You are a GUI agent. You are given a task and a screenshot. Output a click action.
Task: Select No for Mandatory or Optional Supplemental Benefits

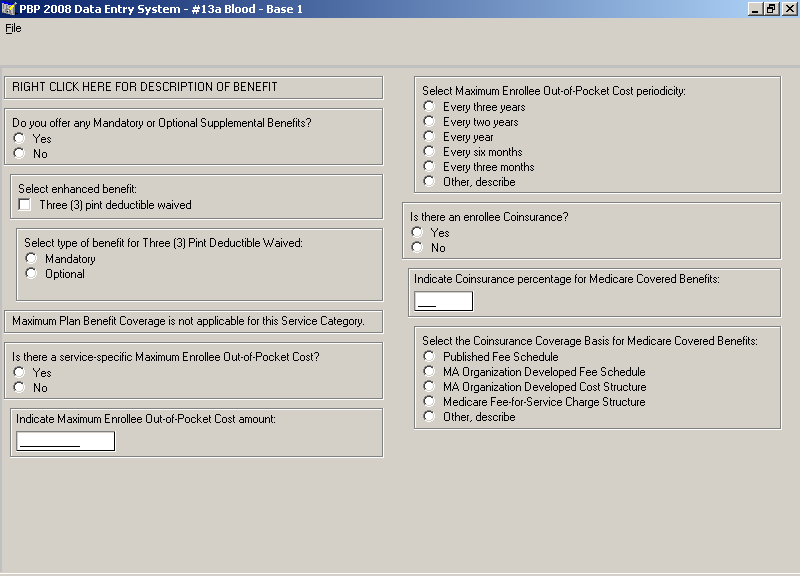19,153
